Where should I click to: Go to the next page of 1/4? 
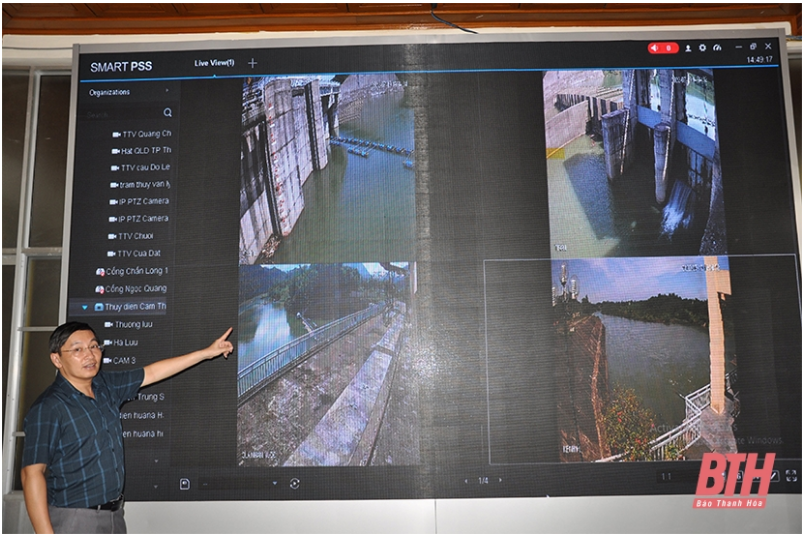pyautogui.click(x=500, y=481)
